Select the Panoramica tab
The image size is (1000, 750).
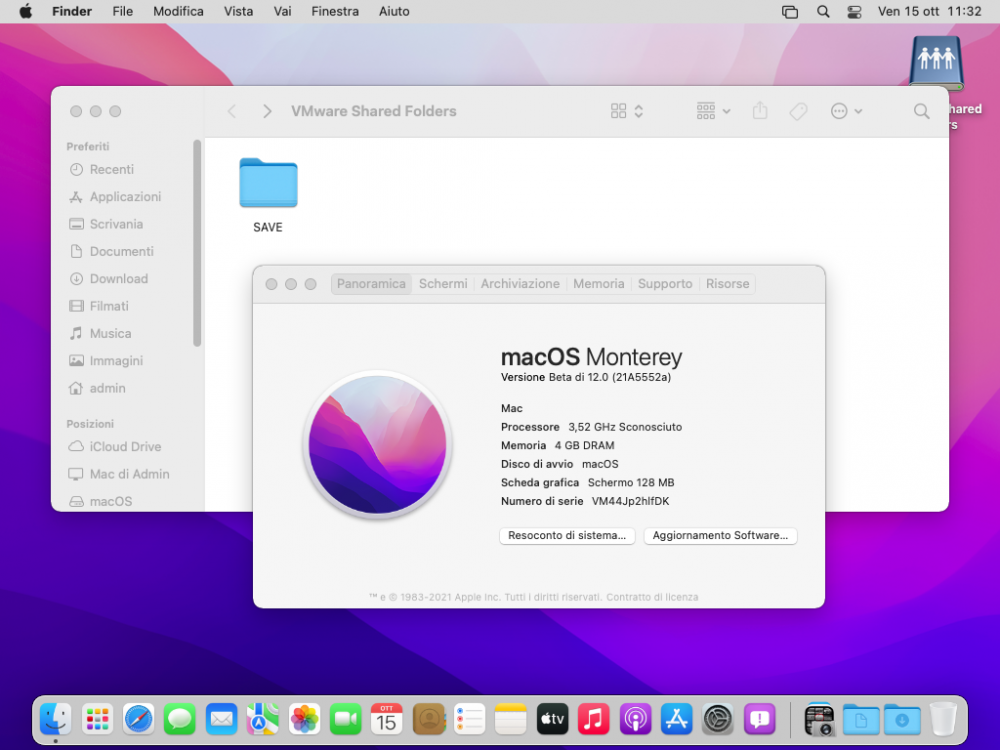[x=371, y=284]
